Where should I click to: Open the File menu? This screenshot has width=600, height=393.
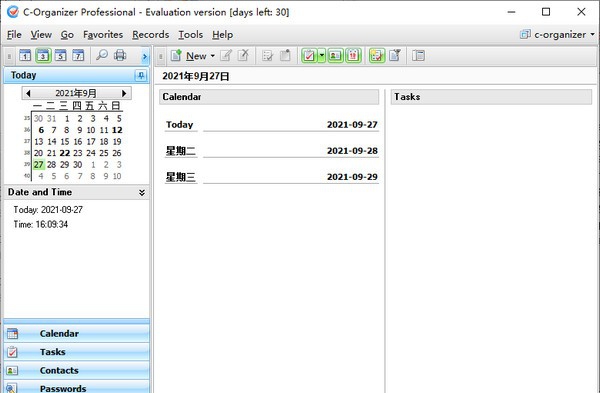[14, 35]
